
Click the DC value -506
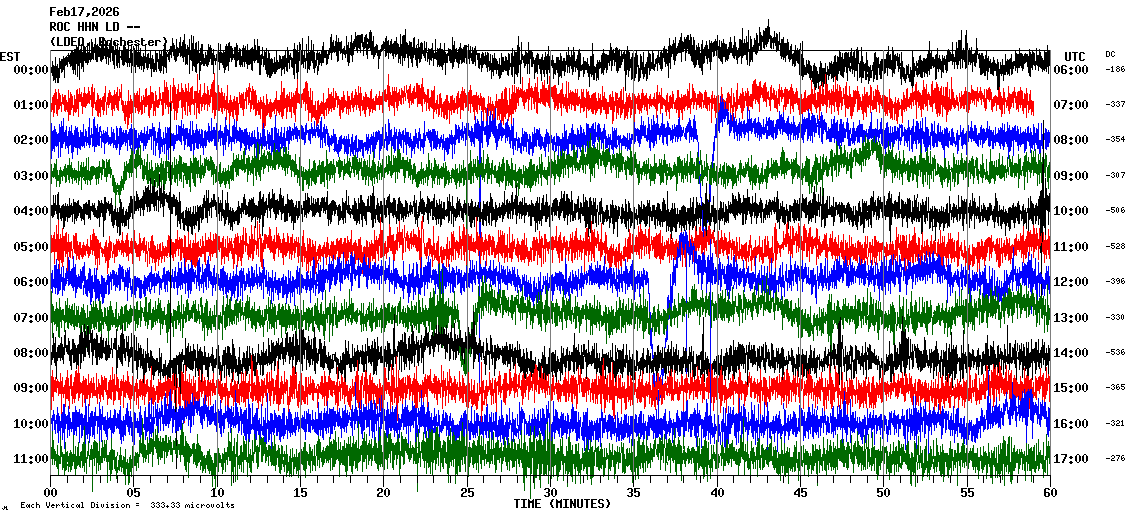click(1115, 210)
